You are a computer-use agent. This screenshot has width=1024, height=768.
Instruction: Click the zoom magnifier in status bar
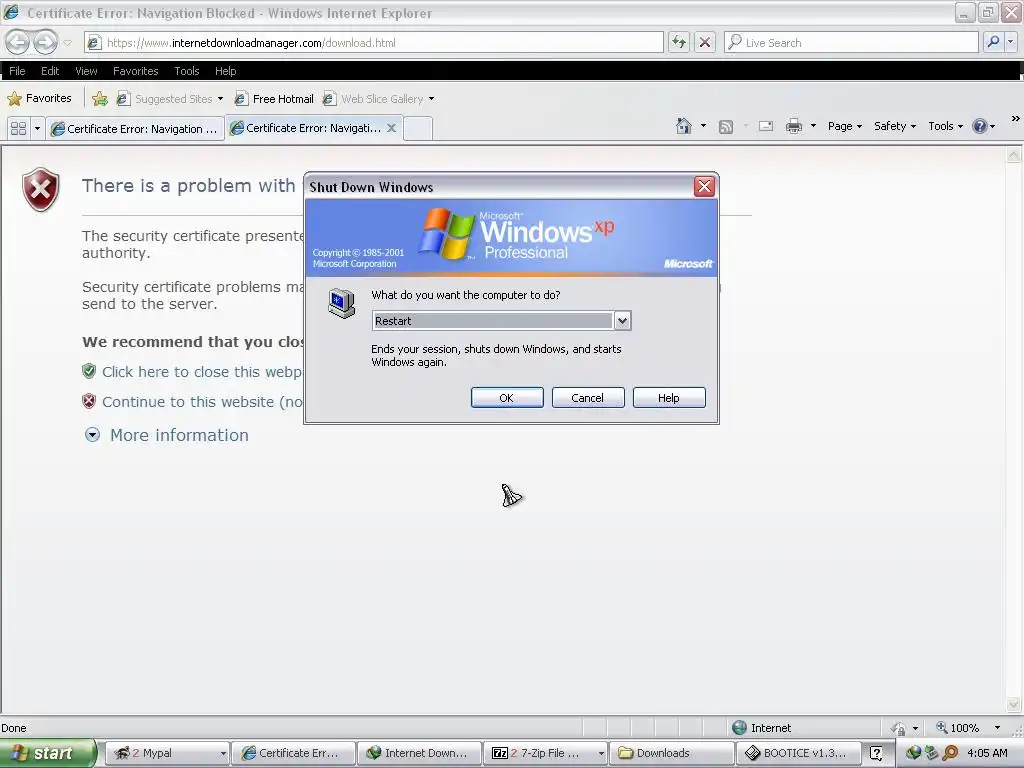click(942, 728)
